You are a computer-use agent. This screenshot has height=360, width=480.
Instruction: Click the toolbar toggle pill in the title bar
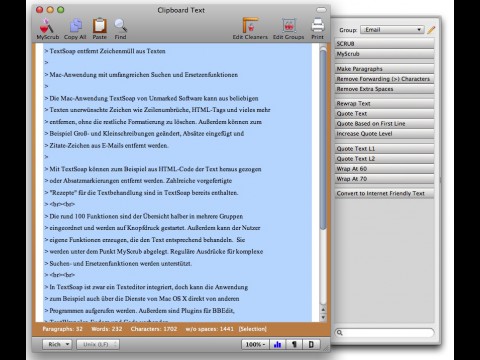tap(321, 10)
